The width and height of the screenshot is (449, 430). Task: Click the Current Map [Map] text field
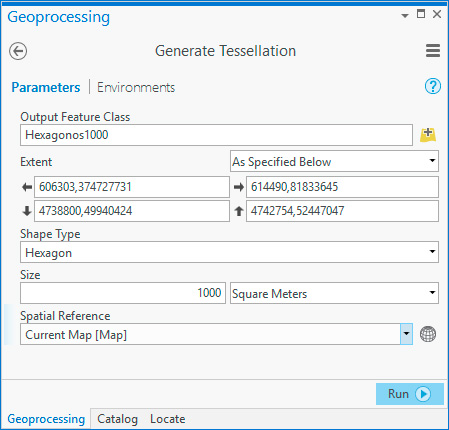coord(210,334)
